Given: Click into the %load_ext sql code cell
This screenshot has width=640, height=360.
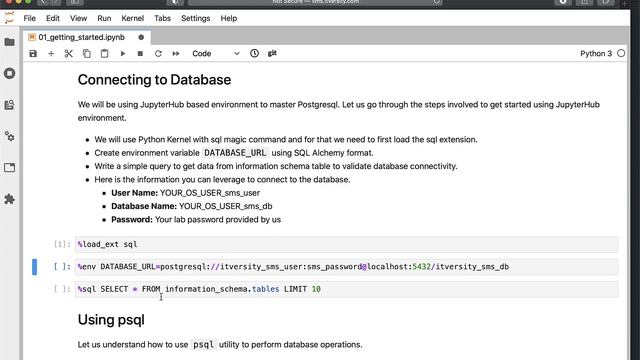Looking at the screenshot, I should tap(346, 244).
